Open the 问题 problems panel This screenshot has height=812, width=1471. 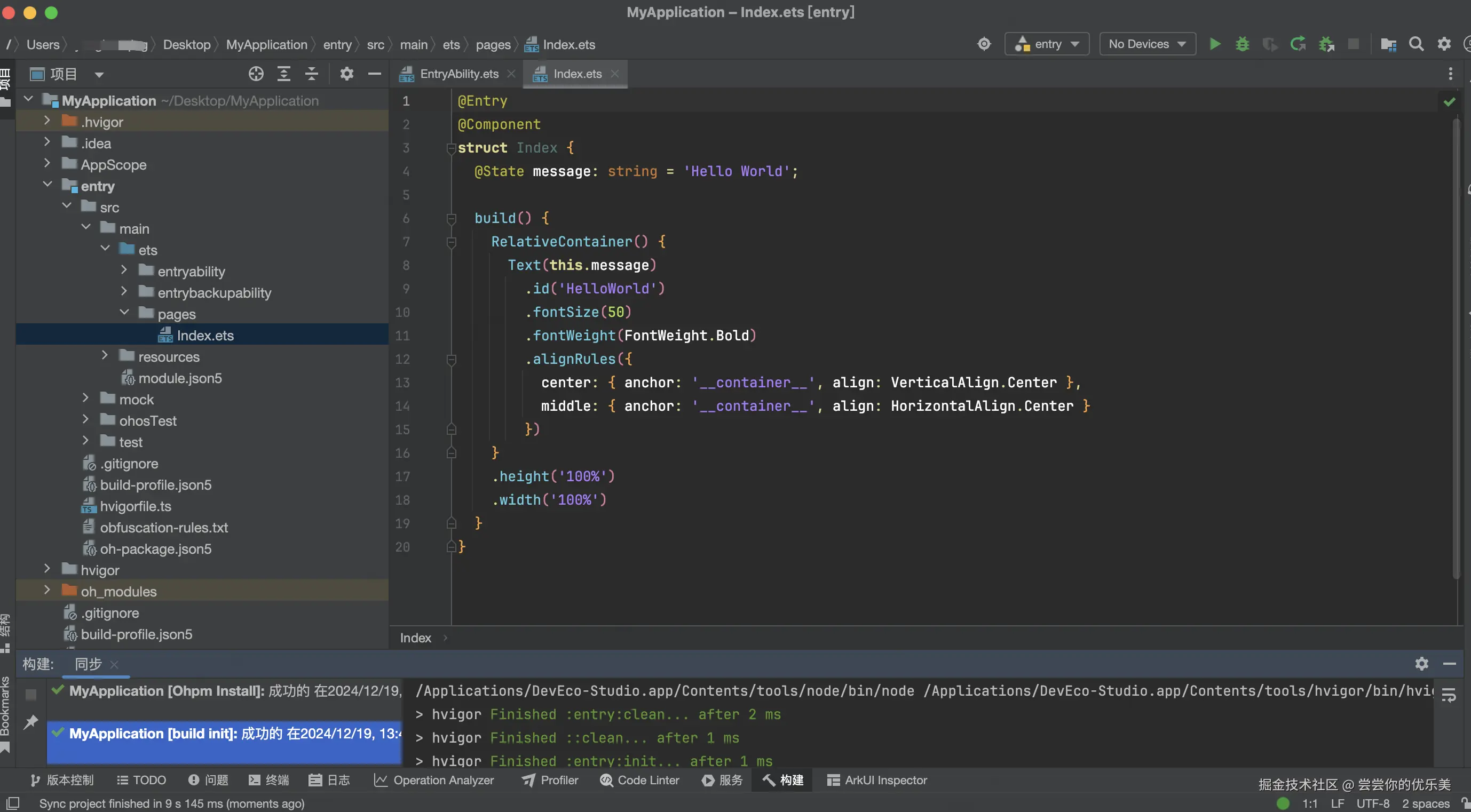tap(209, 780)
